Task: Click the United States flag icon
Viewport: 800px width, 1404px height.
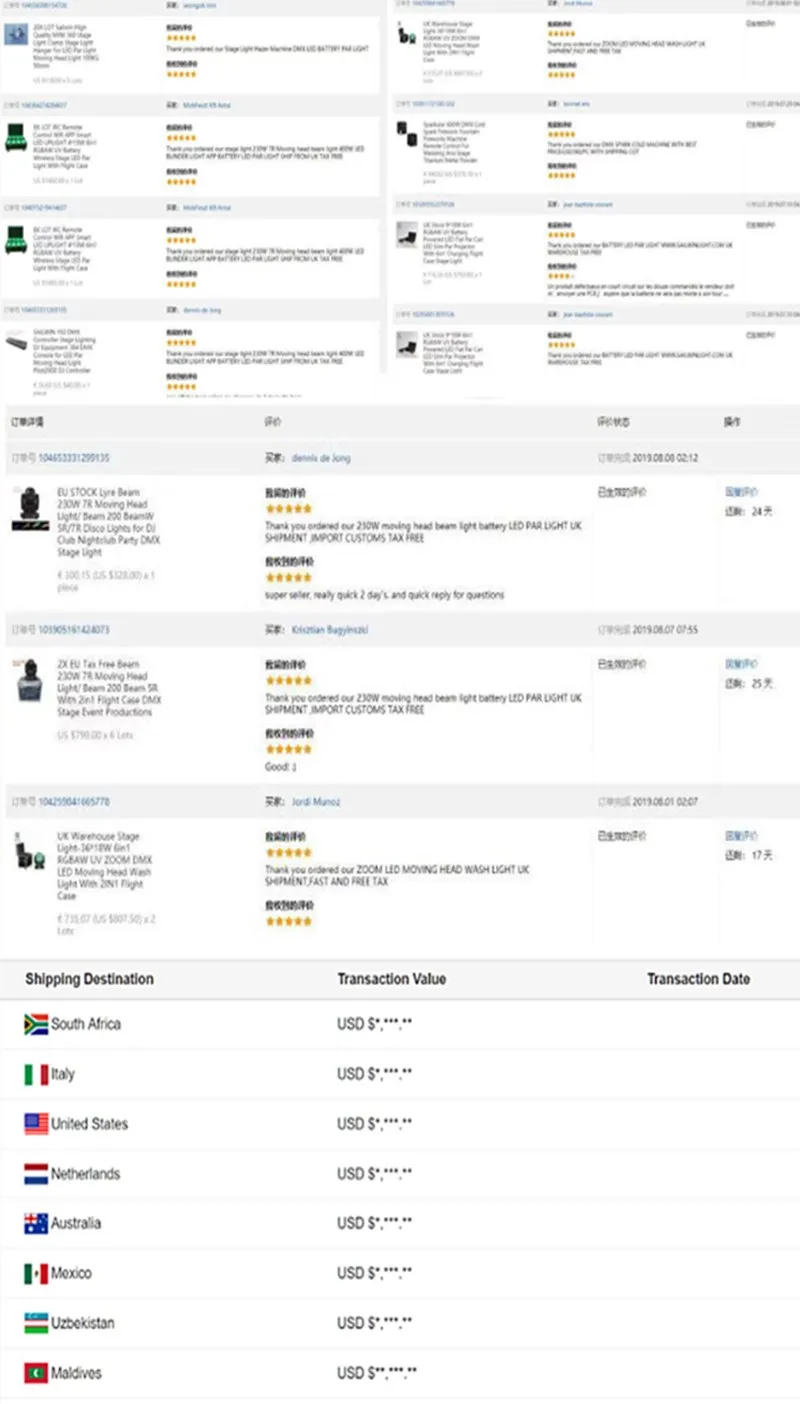Action: 36,1124
